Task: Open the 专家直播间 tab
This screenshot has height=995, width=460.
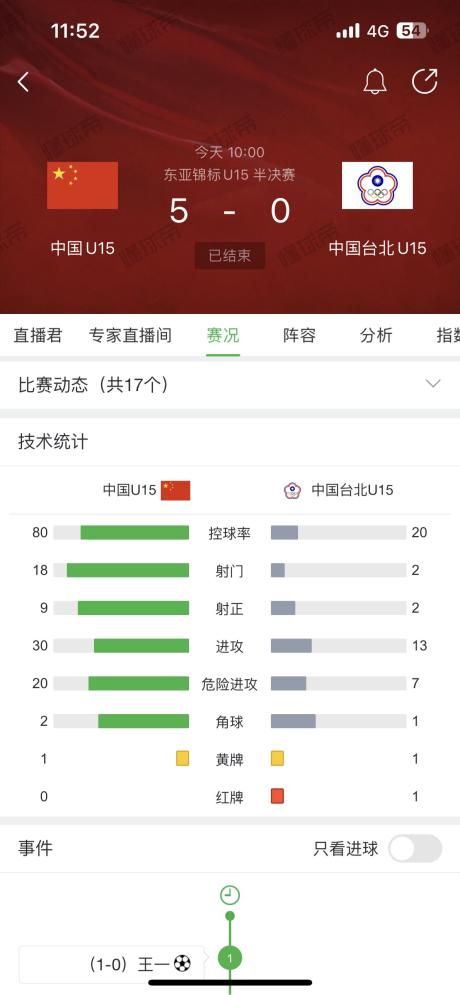Action: pos(130,335)
